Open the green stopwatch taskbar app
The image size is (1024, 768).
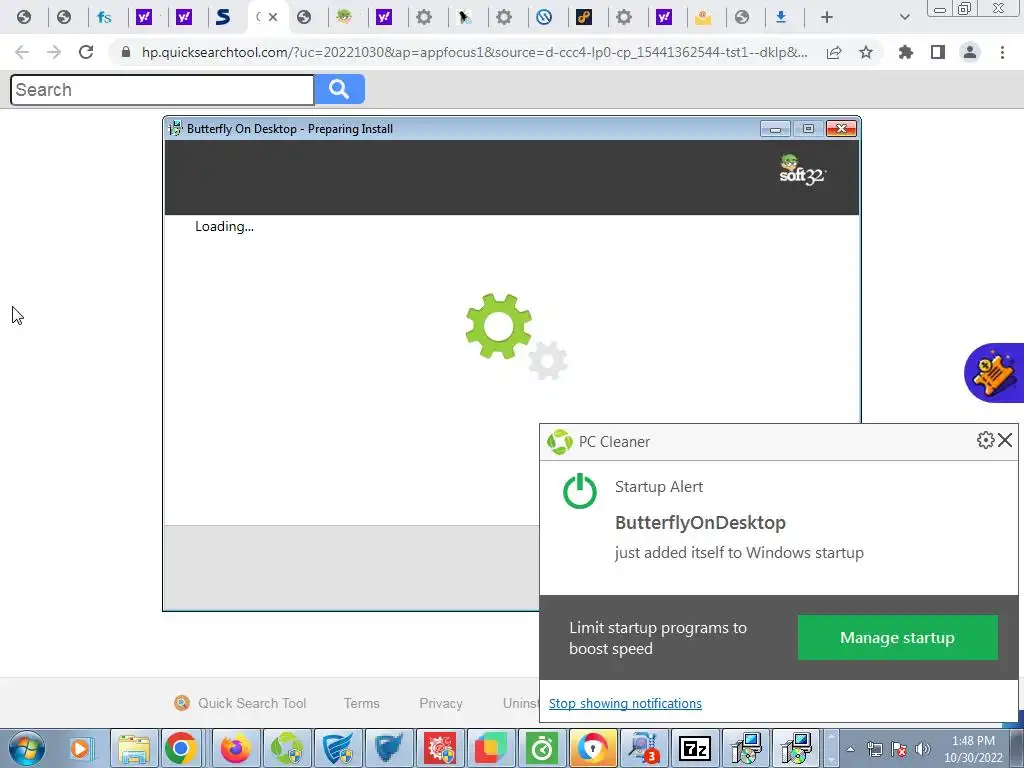coord(542,748)
